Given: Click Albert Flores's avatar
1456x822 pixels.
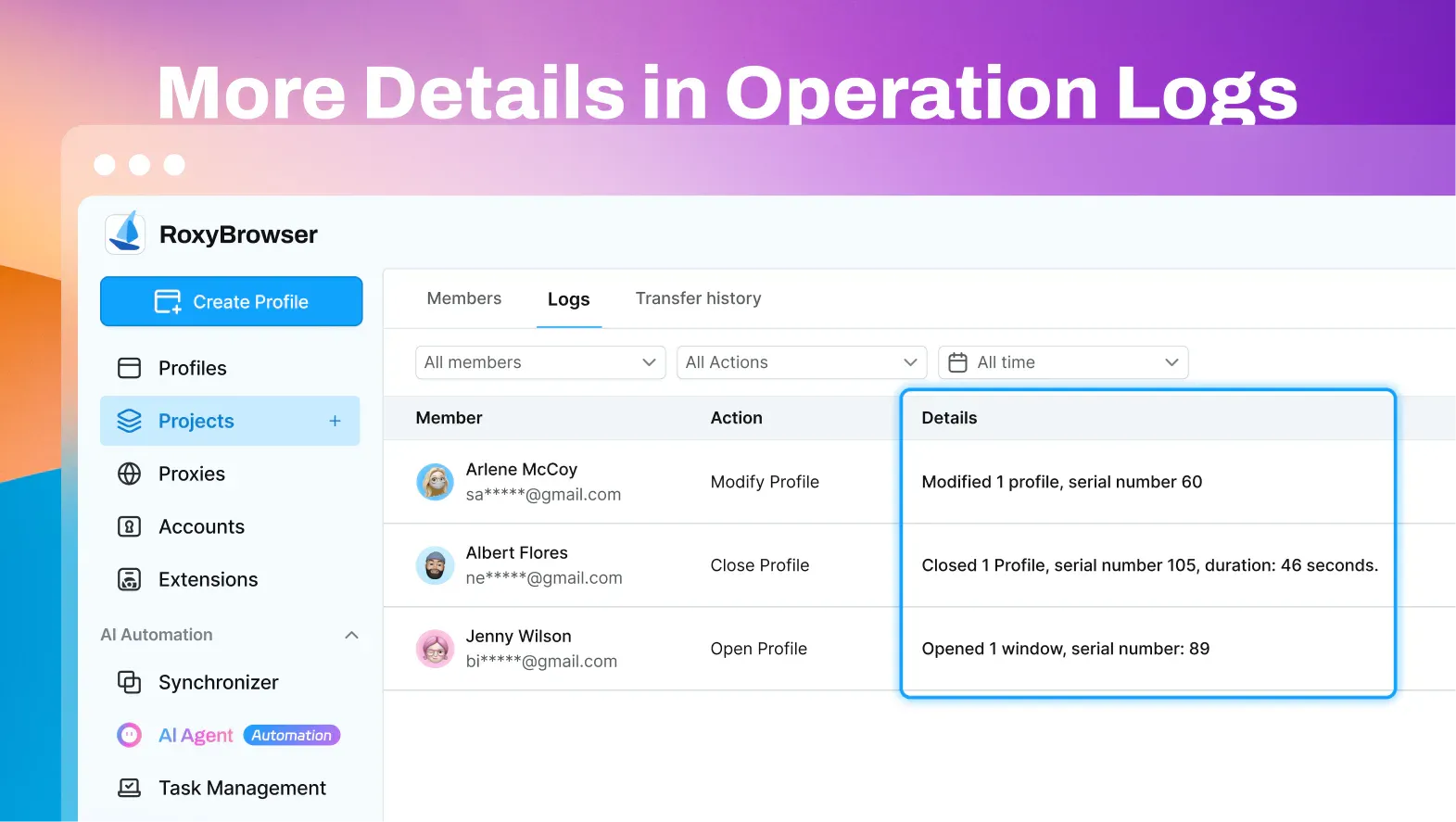Looking at the screenshot, I should click(x=435, y=565).
